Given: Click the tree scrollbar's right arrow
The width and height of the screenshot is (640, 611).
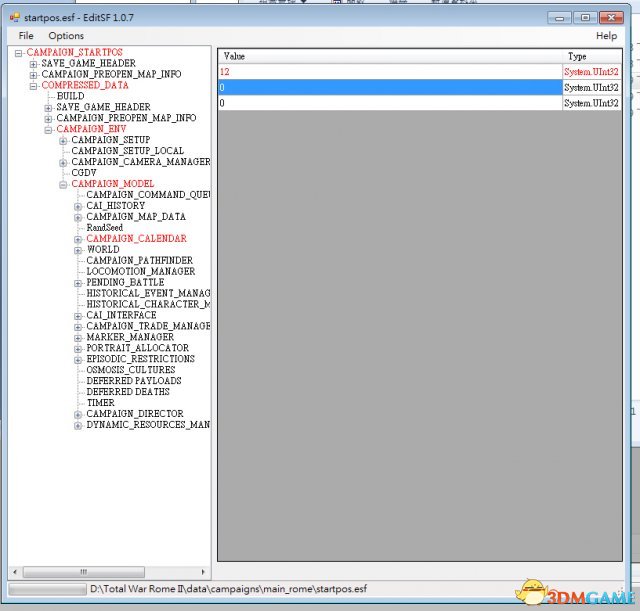Looking at the screenshot, I should point(204,572).
